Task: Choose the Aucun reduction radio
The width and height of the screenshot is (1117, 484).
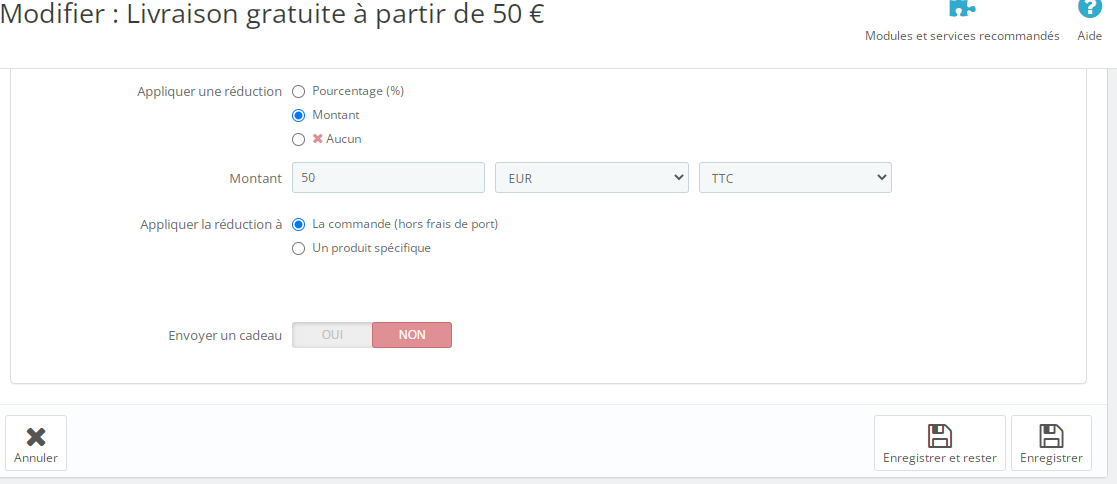Action: pyautogui.click(x=298, y=140)
